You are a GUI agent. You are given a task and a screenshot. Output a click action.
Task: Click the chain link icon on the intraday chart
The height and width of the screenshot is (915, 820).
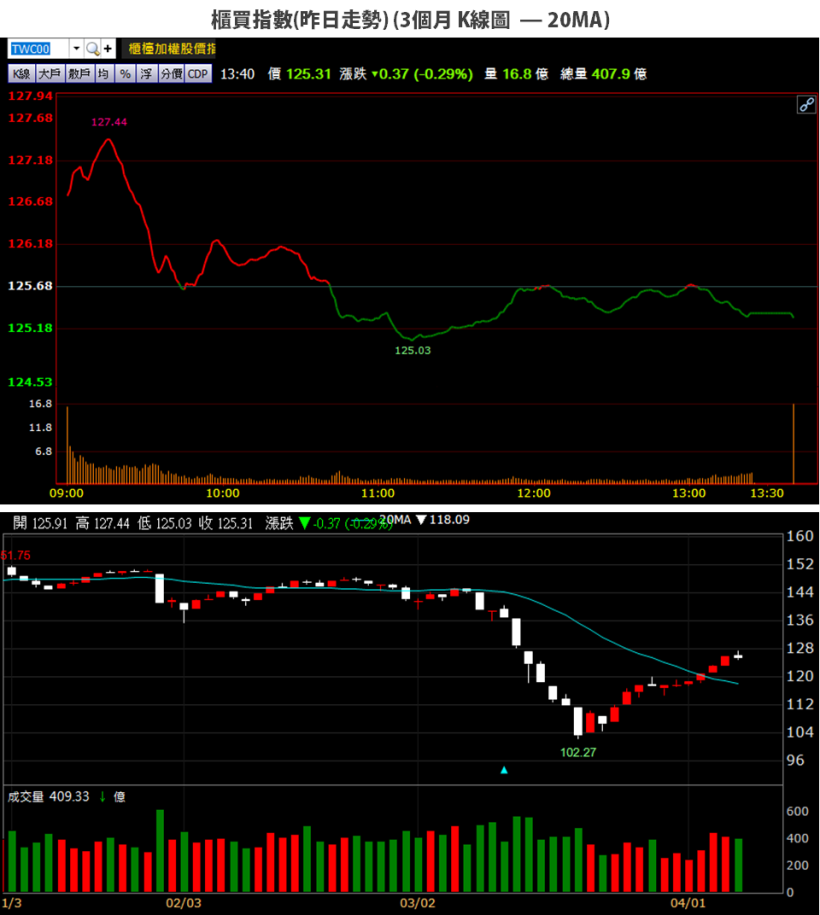(x=806, y=104)
